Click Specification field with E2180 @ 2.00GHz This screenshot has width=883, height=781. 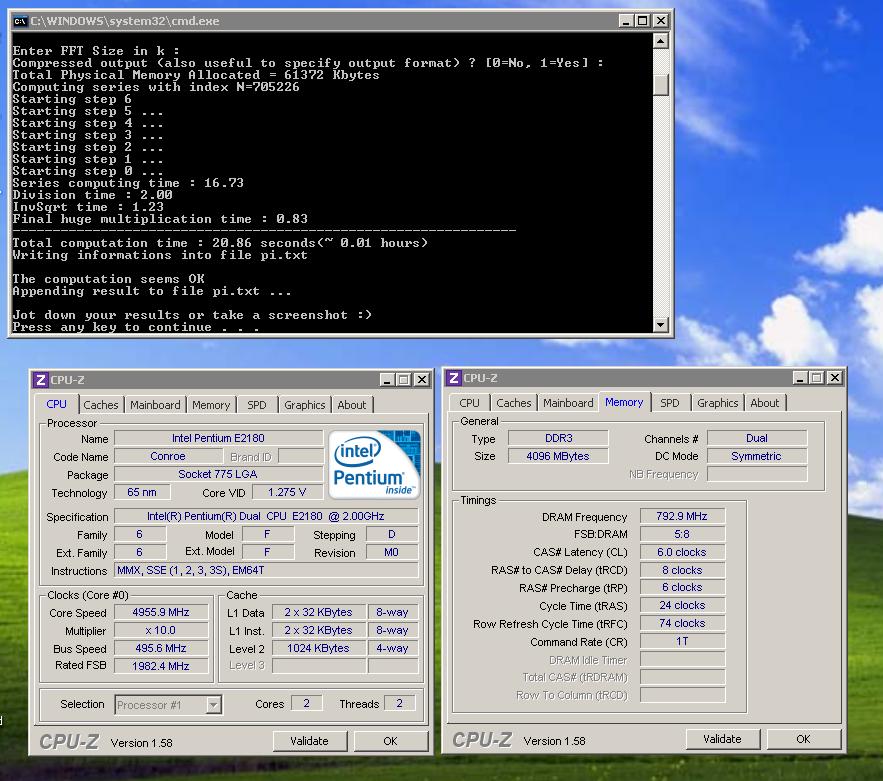coord(266,516)
